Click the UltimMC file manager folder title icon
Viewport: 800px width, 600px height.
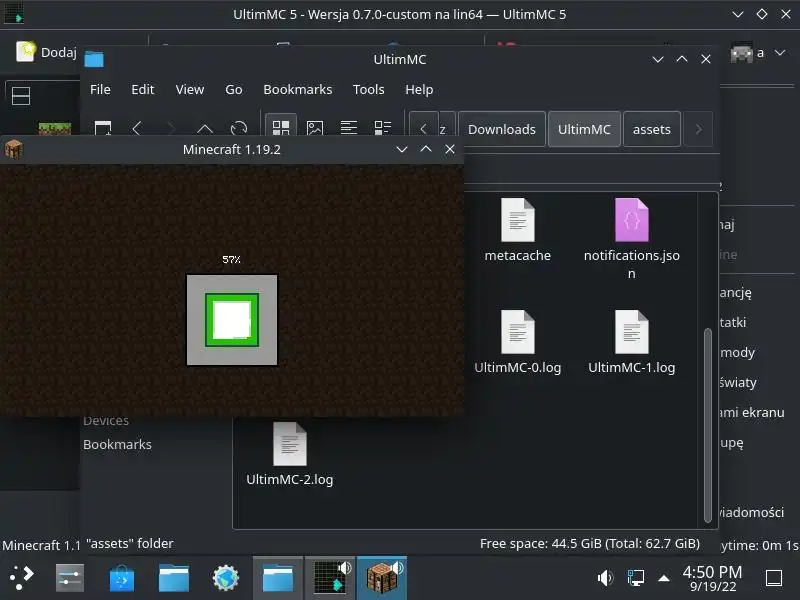(x=94, y=59)
